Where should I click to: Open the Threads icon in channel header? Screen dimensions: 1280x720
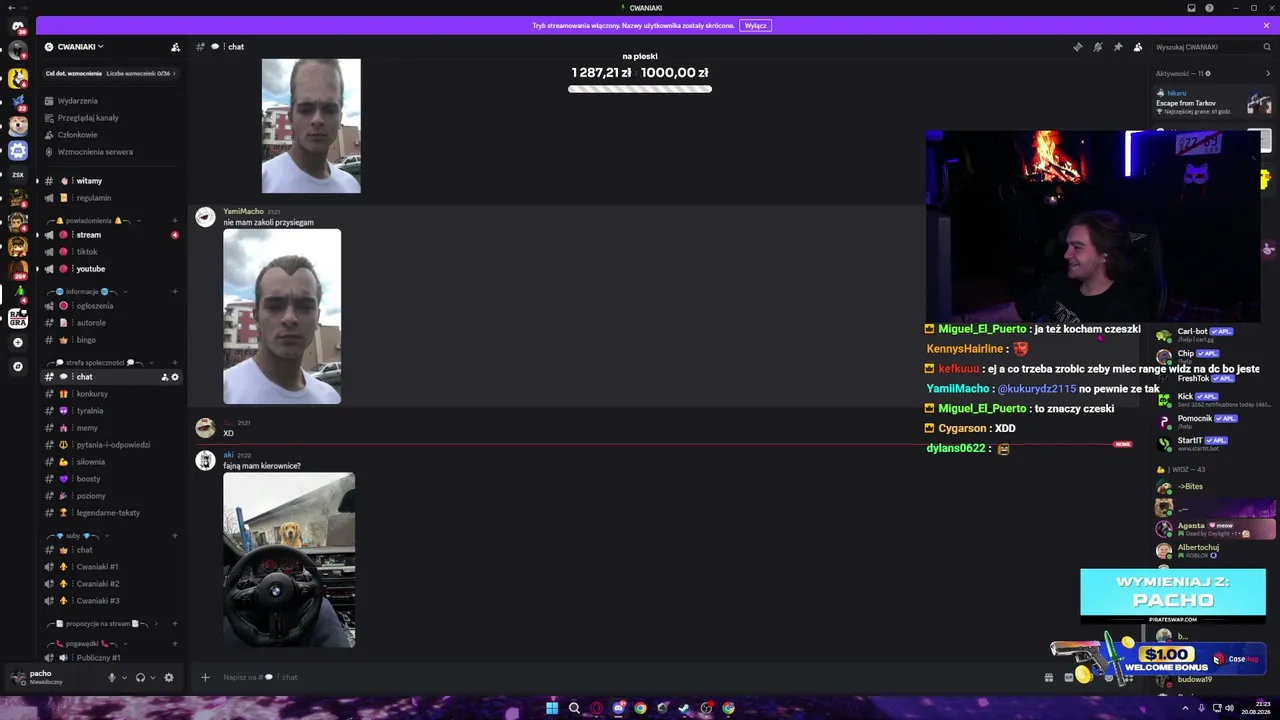(x=1077, y=47)
